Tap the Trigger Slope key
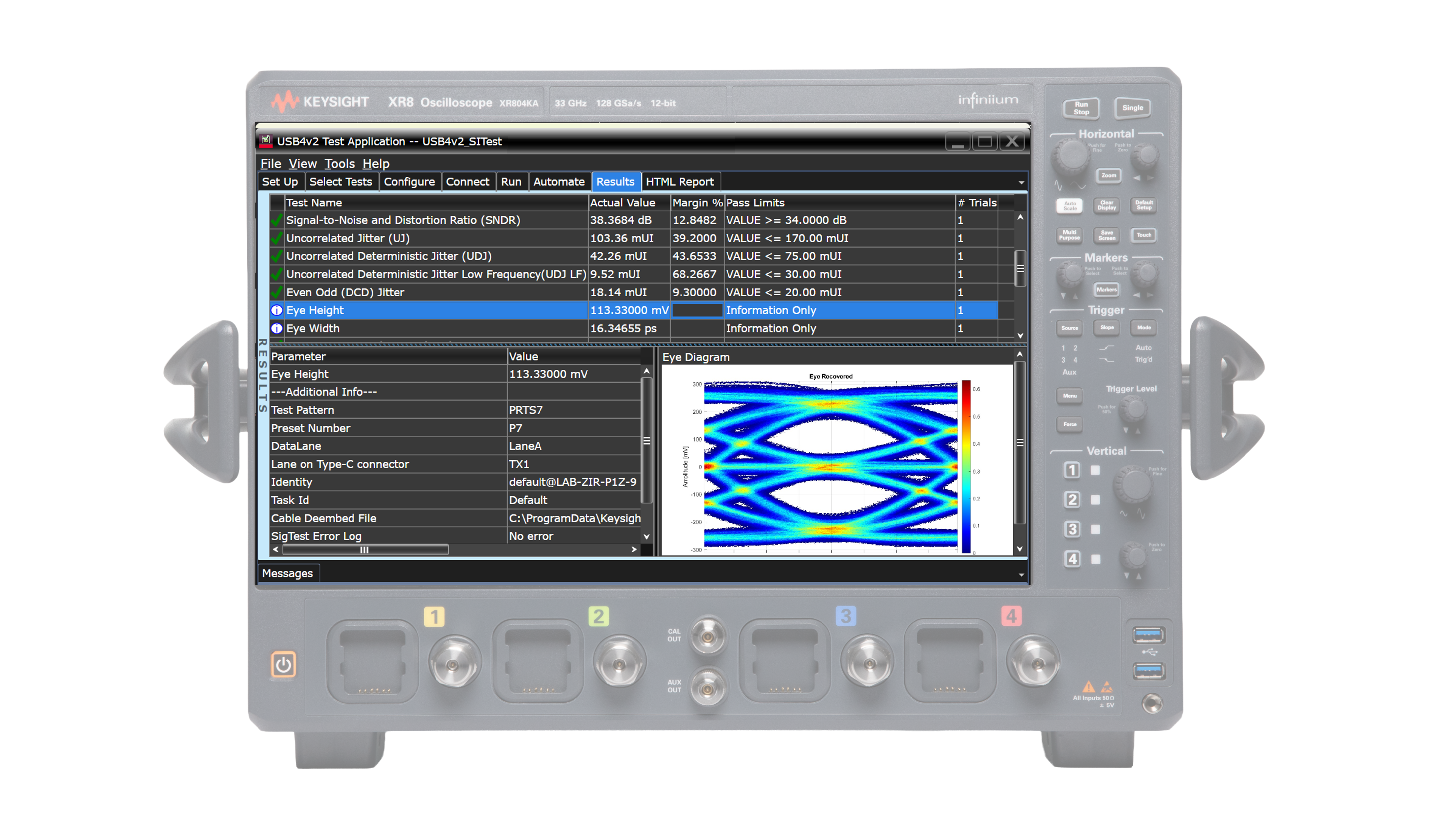The width and height of the screenshot is (1456, 819). (x=1107, y=327)
